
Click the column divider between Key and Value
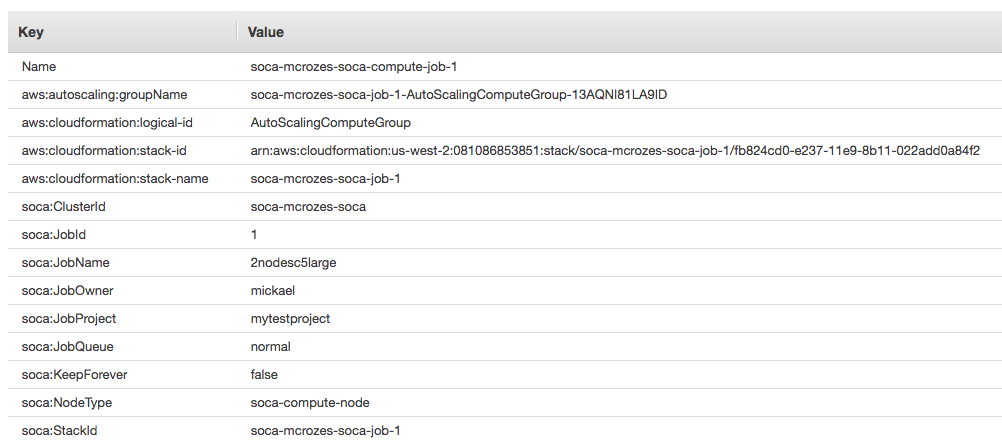click(x=237, y=32)
